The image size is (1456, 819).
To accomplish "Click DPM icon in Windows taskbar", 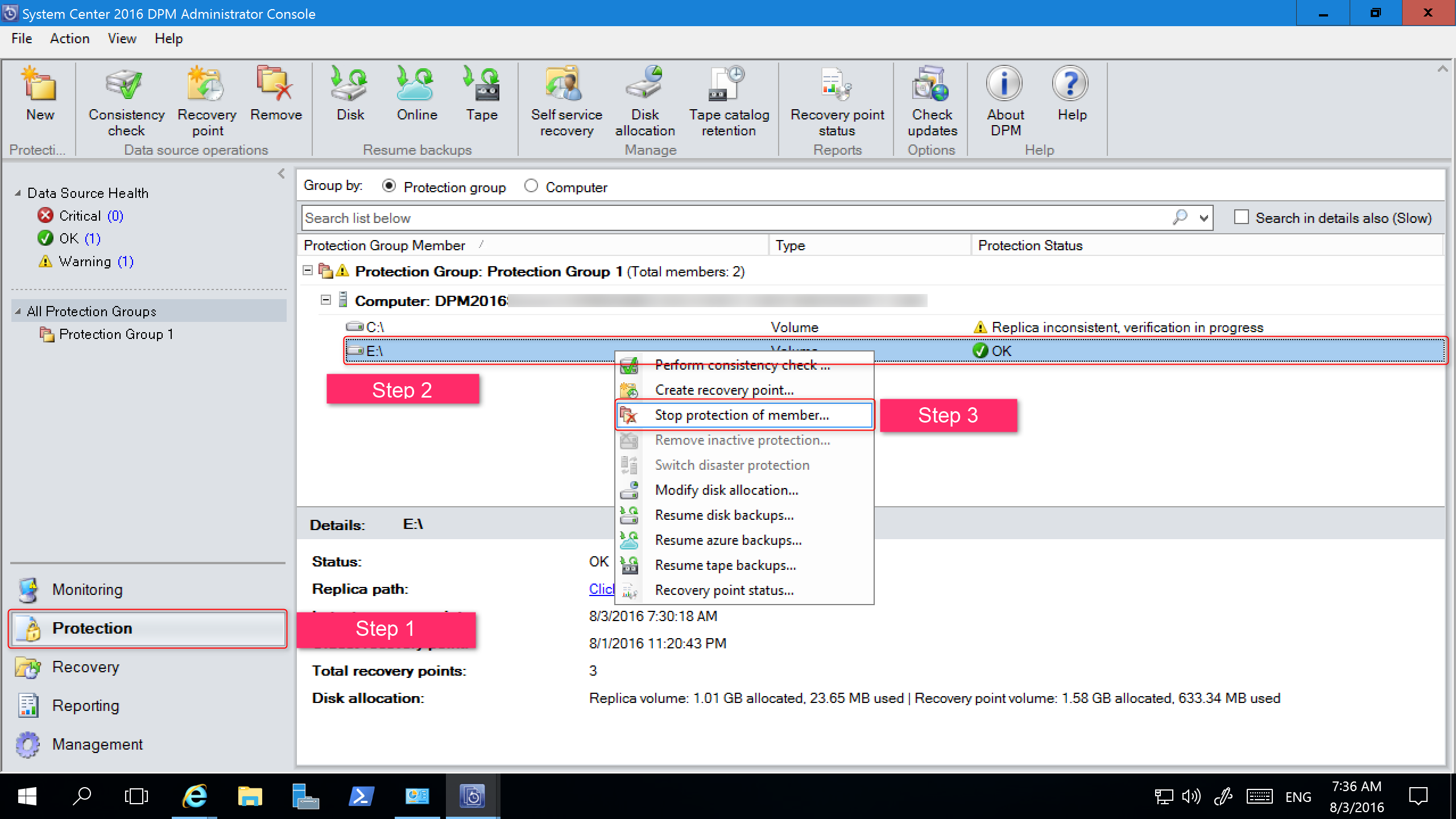I will coord(470,796).
